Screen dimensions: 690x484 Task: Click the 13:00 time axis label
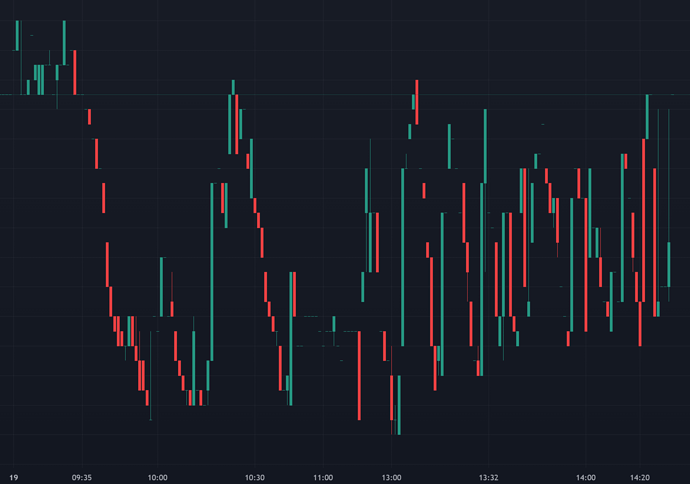coord(391,477)
